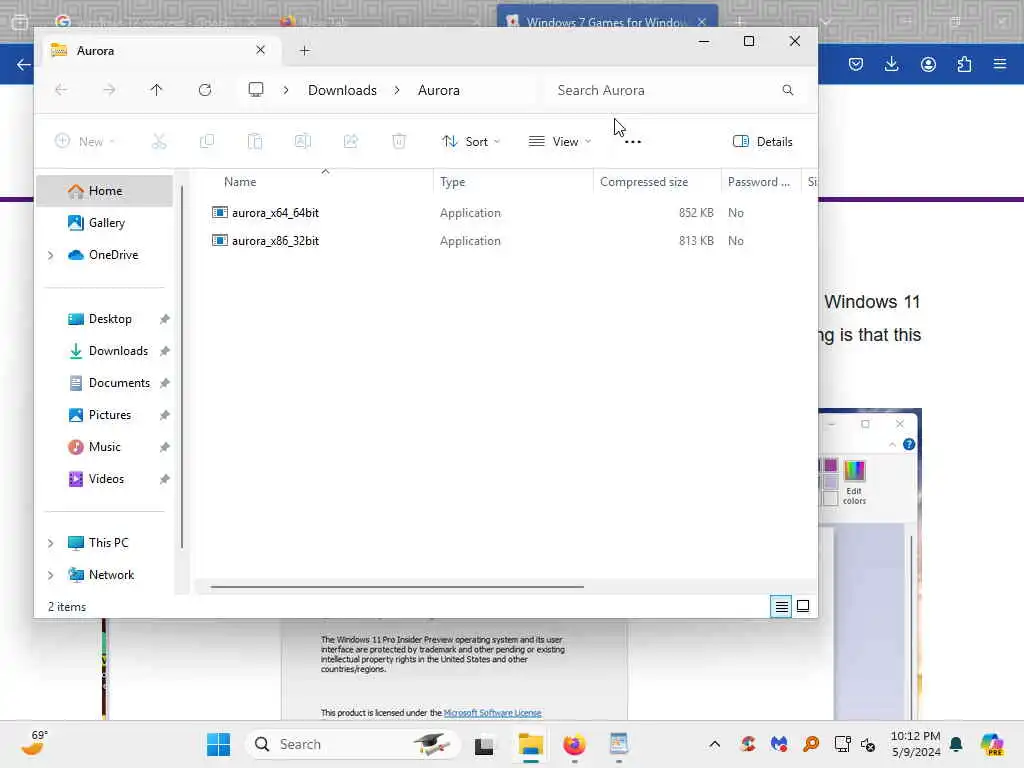Image resolution: width=1024 pixels, height=768 pixels.
Task: Expand the OneDrive tree node
Action: pyautogui.click(x=50, y=255)
